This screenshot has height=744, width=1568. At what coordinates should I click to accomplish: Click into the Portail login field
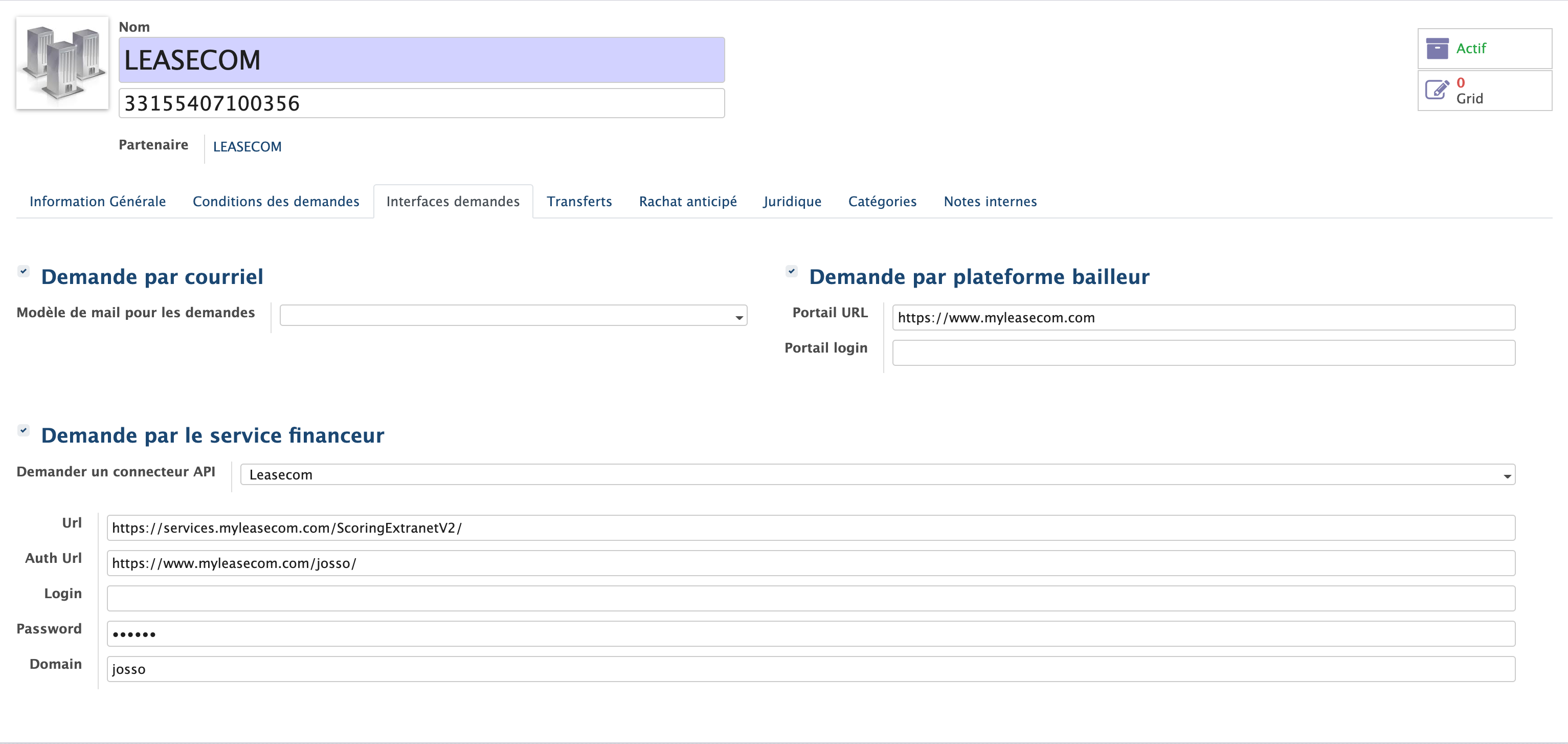(x=1203, y=353)
